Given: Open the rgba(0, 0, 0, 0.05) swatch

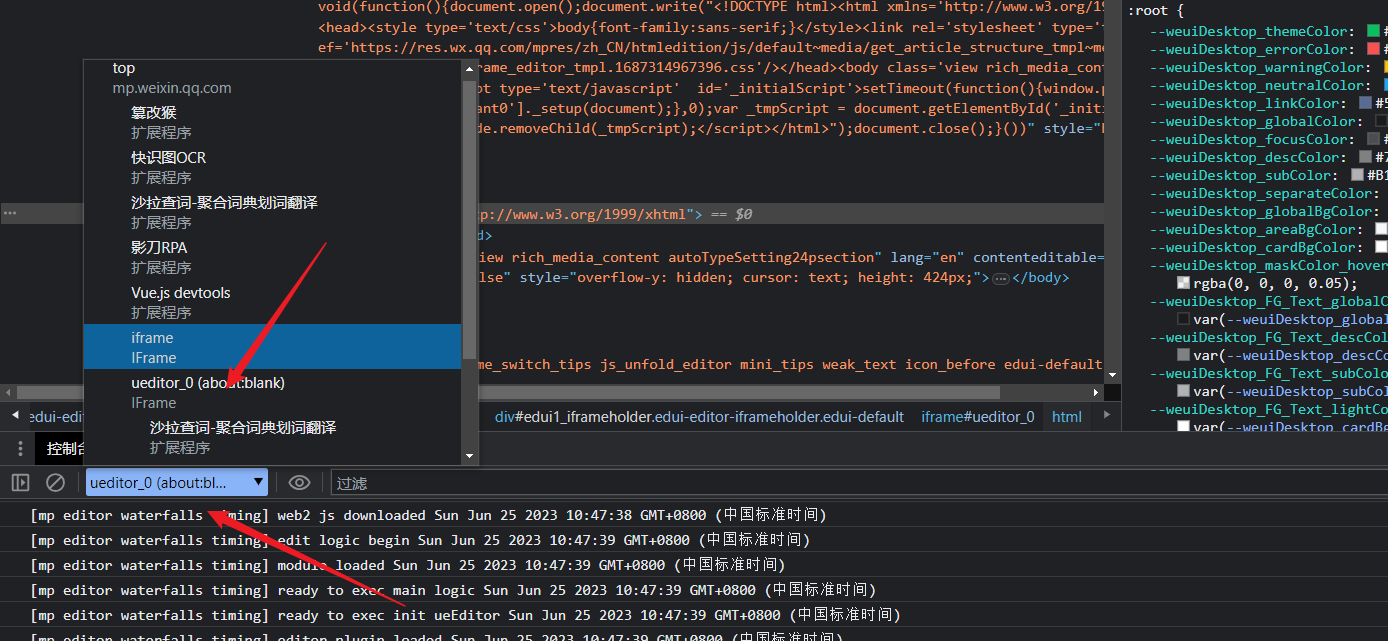Looking at the screenshot, I should pyautogui.click(x=1184, y=283).
